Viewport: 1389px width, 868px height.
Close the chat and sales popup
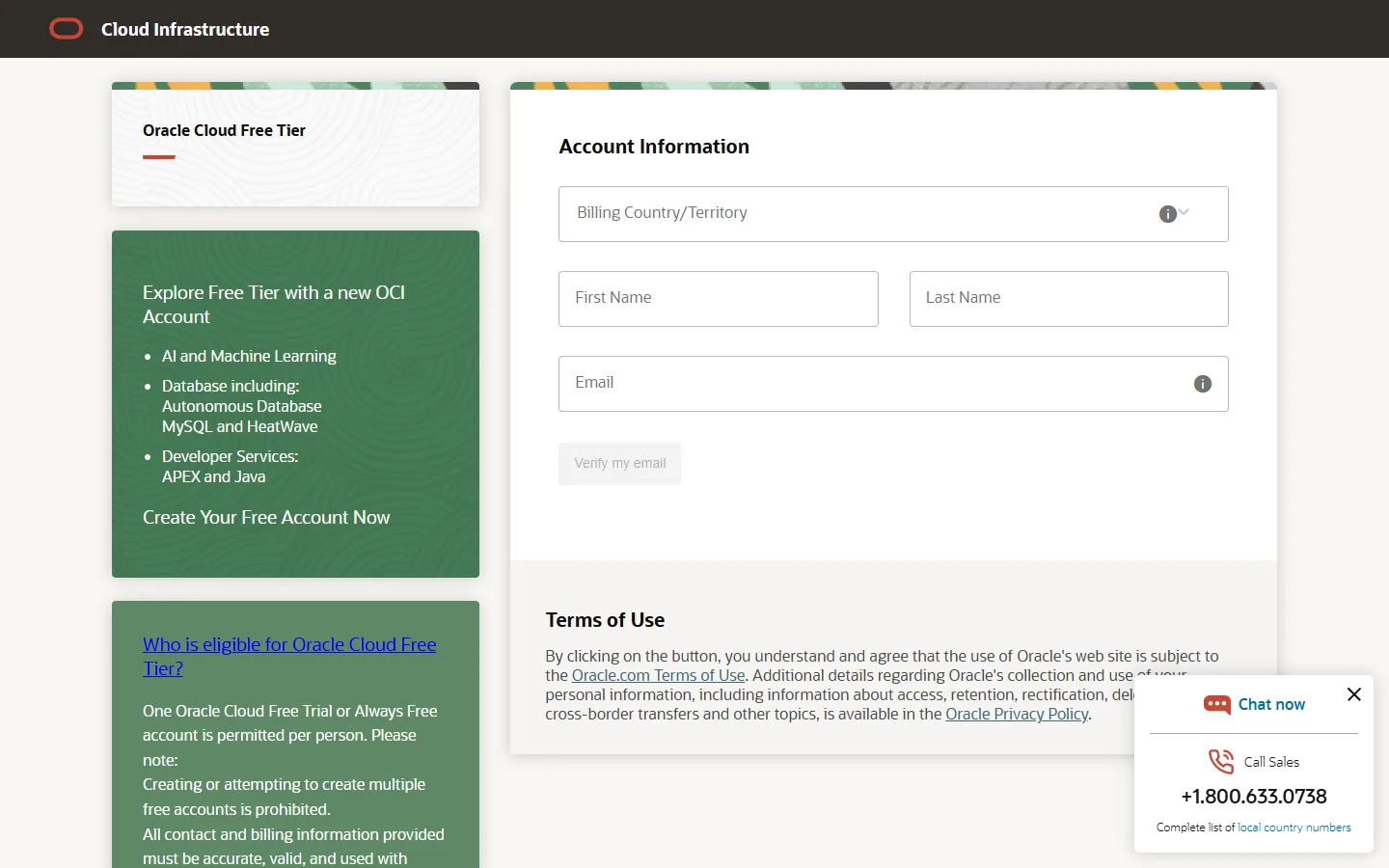[1354, 694]
